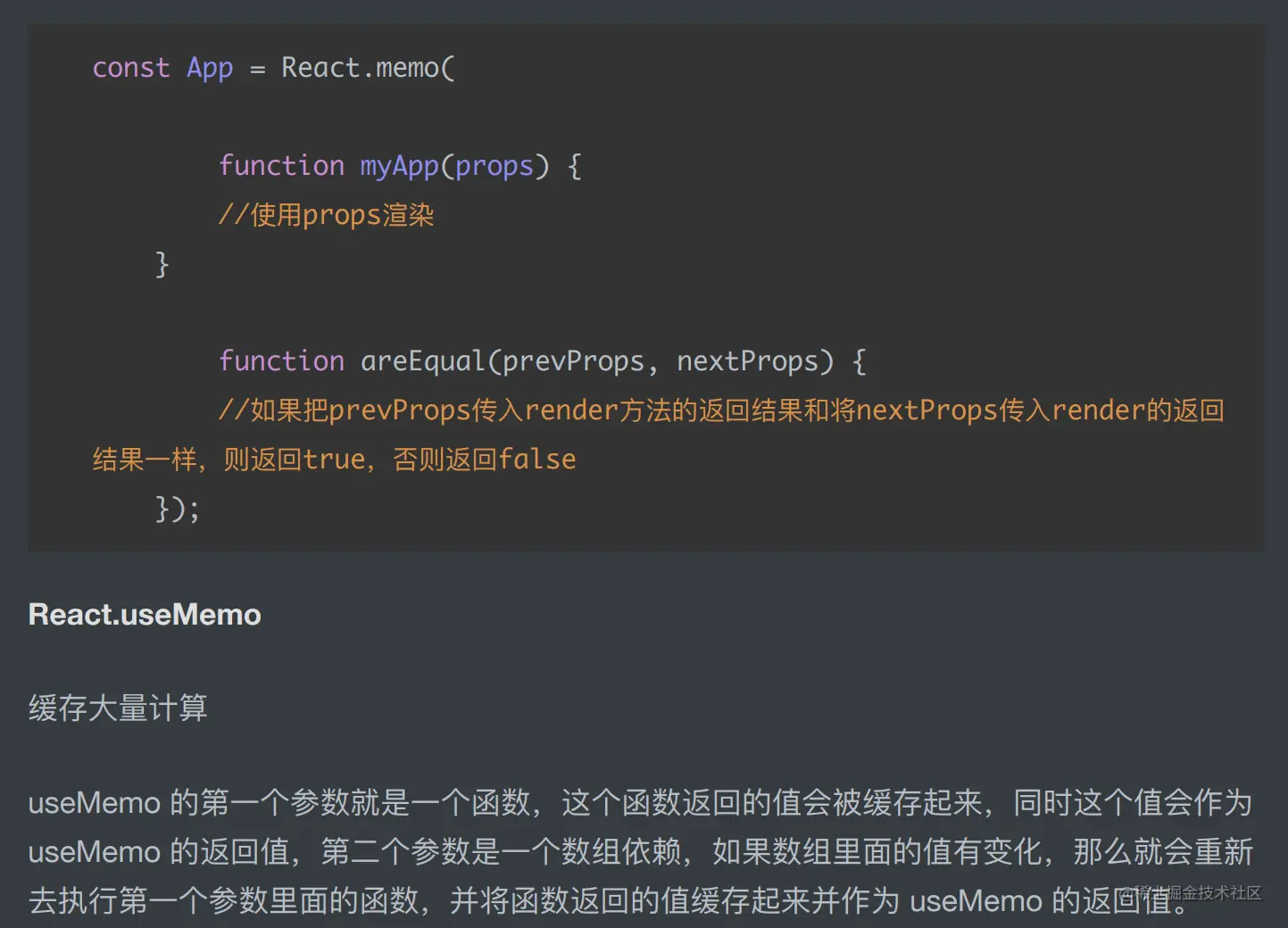Screen dimensions: 1288x928
Task: Click the paragraph line starting 'useMemo 的第一个参数'
Action: pyautogui.click(x=640, y=803)
